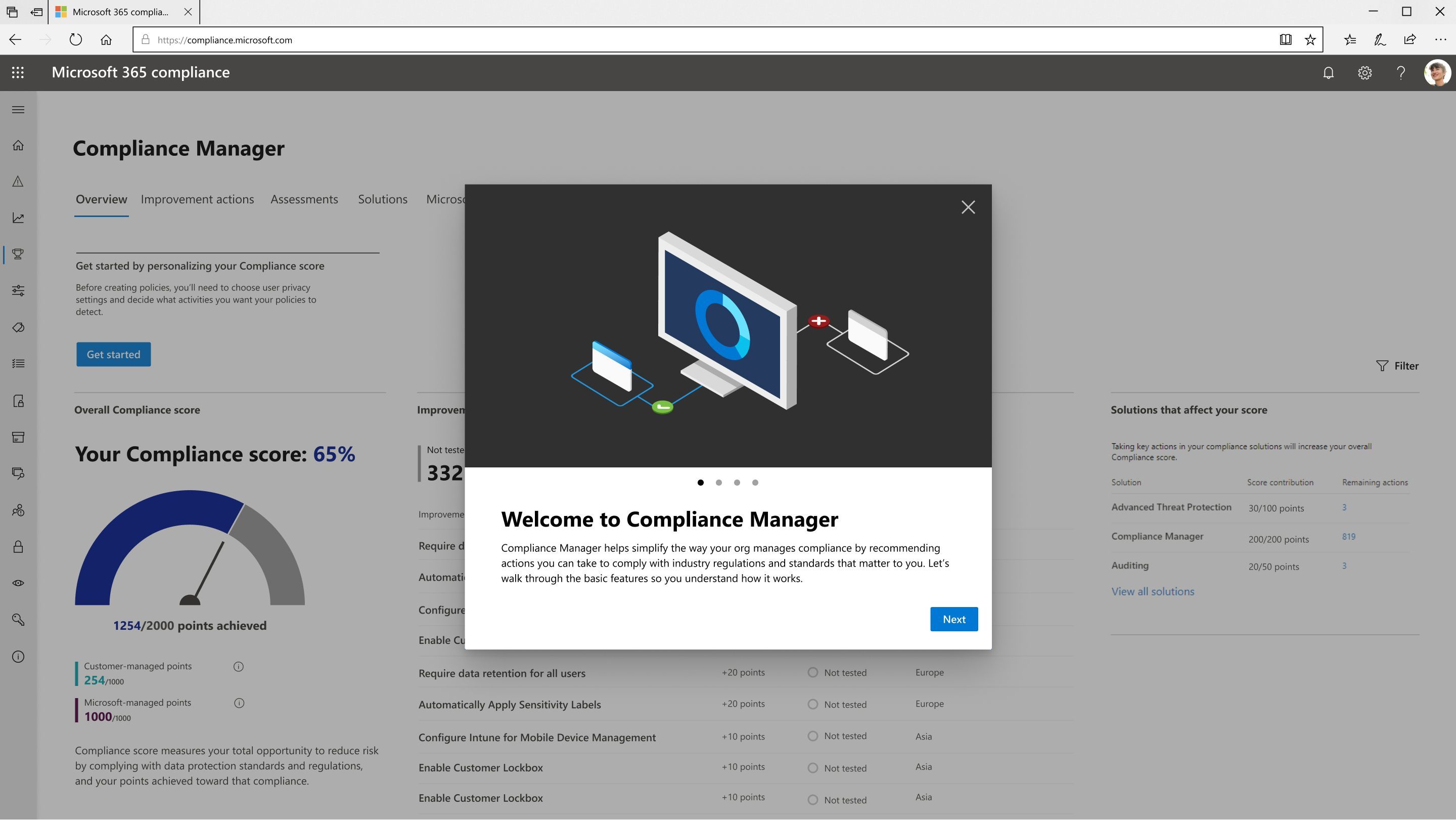Click the Get started button
The height and width of the screenshot is (820, 1456).
113,354
